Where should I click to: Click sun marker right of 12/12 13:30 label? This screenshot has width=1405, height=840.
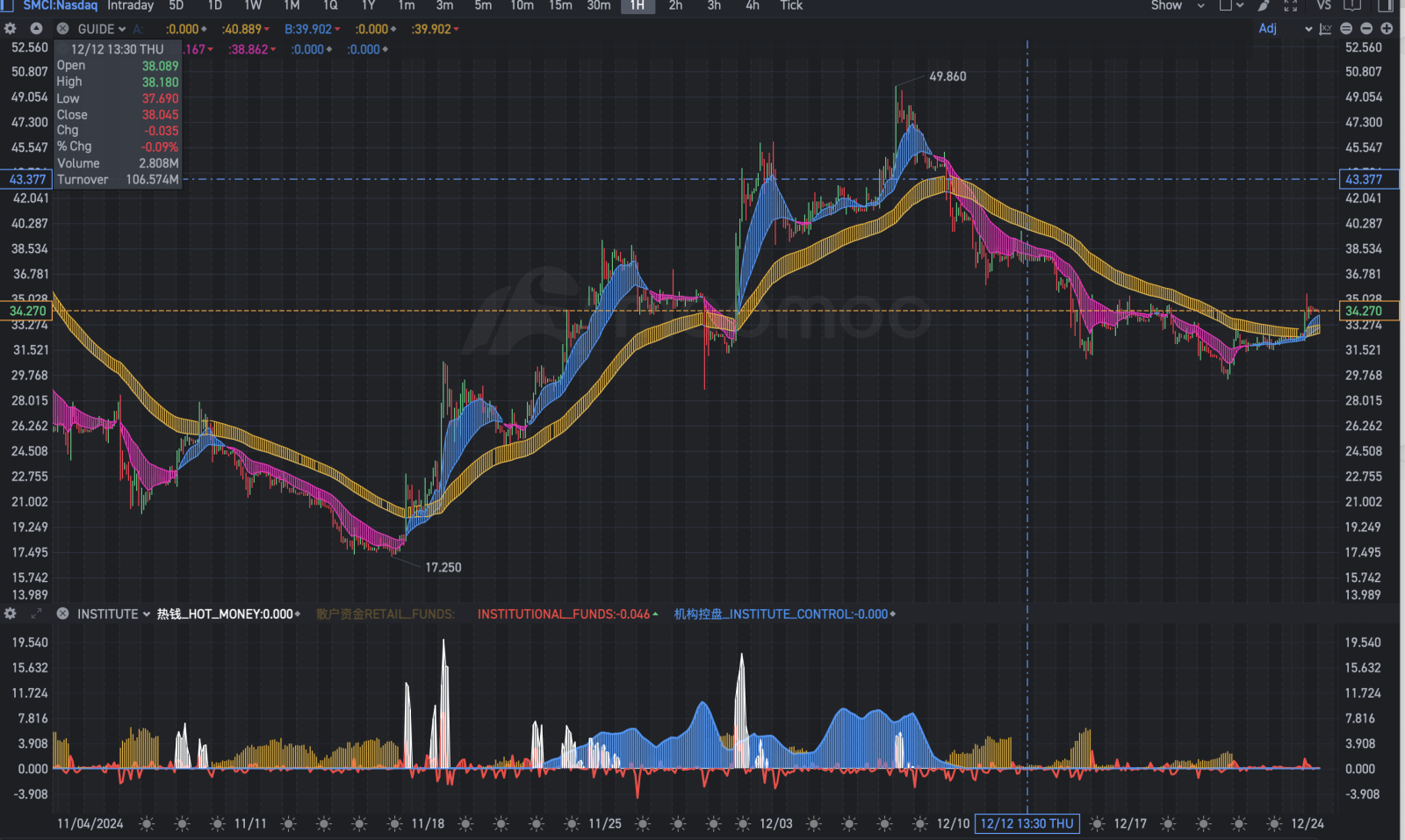pyautogui.click(x=1097, y=823)
